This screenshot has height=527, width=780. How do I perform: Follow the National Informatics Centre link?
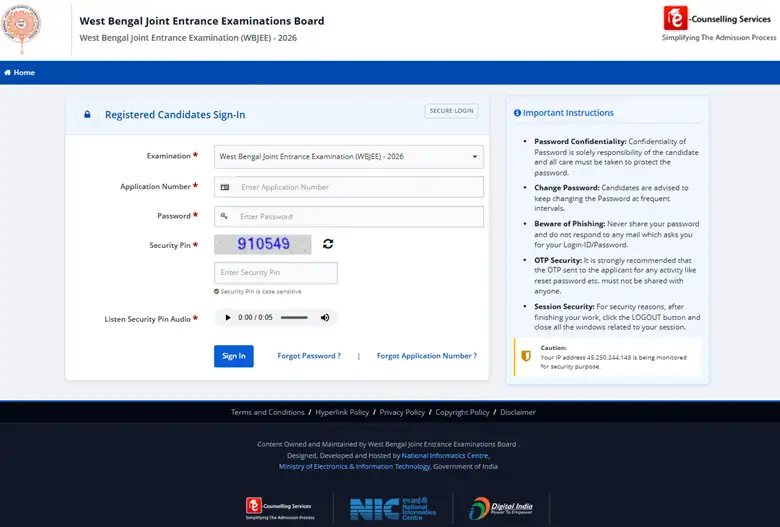click(x=445, y=455)
